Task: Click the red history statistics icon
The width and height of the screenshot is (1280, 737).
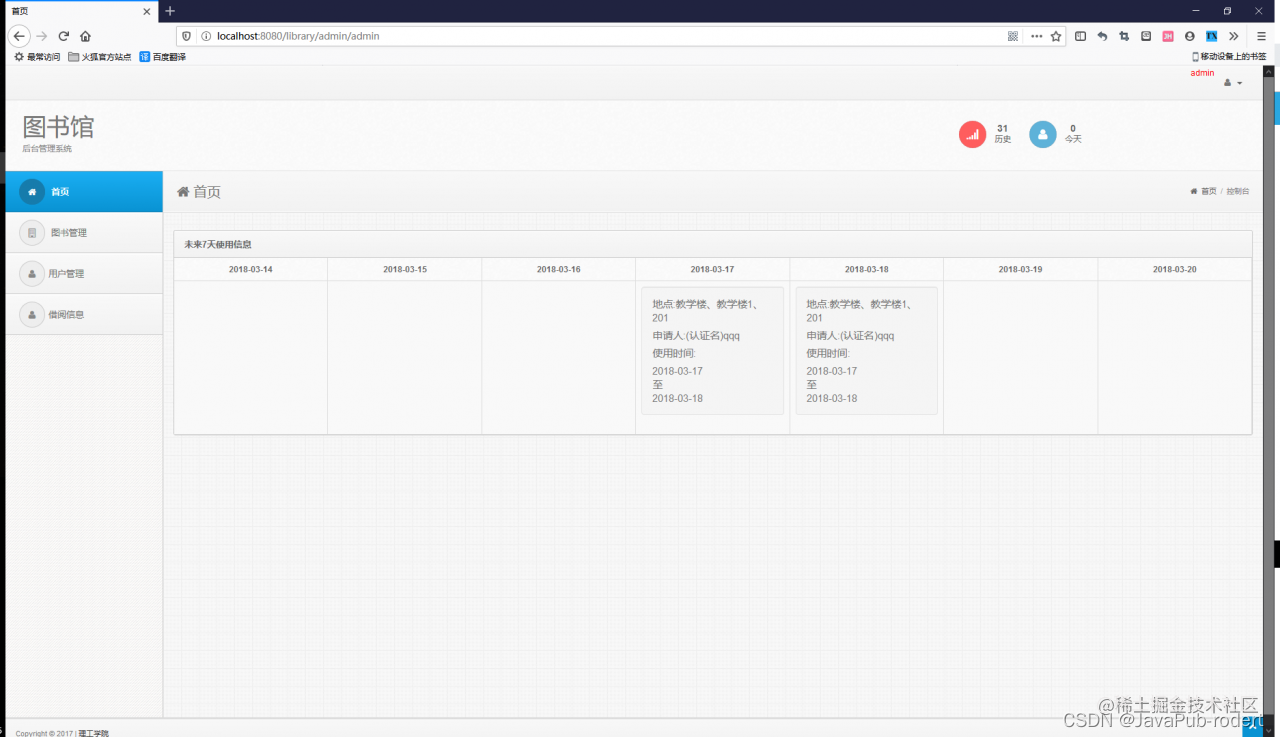Action: click(x=972, y=134)
